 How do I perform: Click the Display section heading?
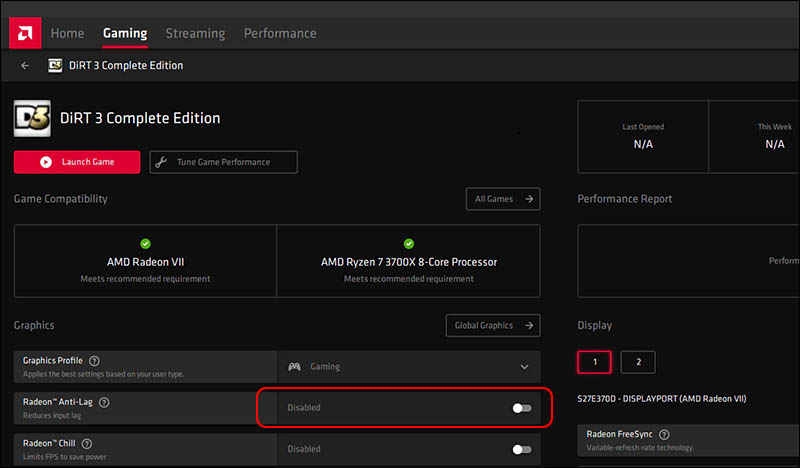click(594, 325)
